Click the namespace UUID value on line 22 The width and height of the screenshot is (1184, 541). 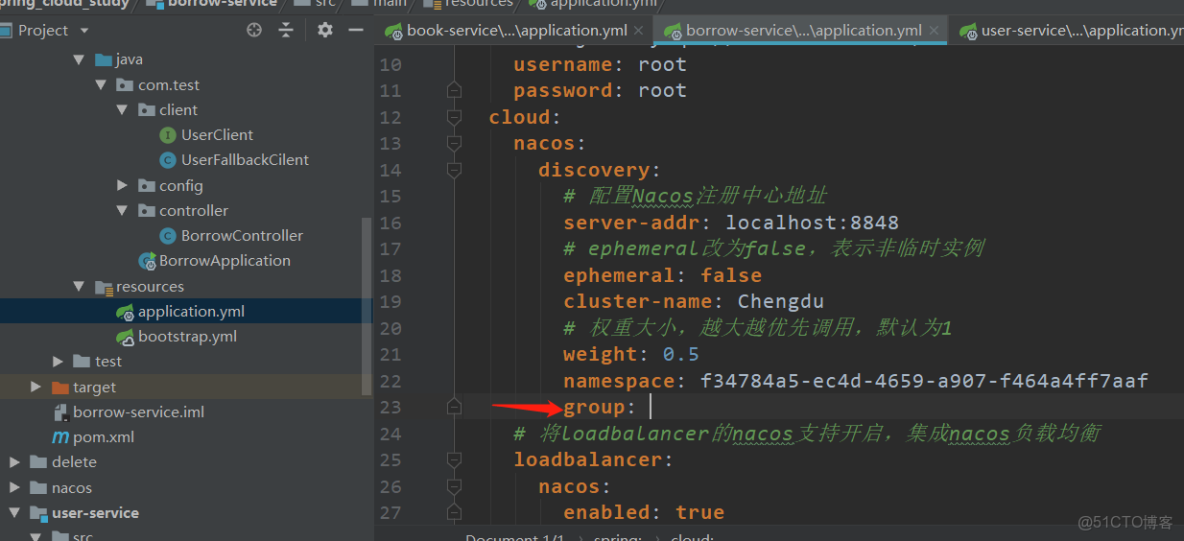tap(924, 381)
